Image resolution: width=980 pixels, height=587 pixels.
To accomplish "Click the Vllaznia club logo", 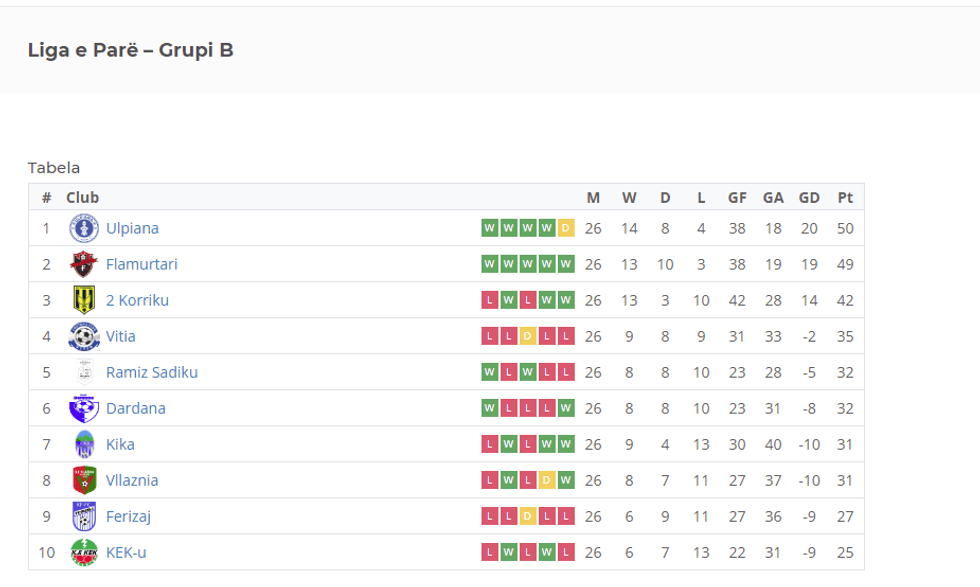I will (x=84, y=480).
